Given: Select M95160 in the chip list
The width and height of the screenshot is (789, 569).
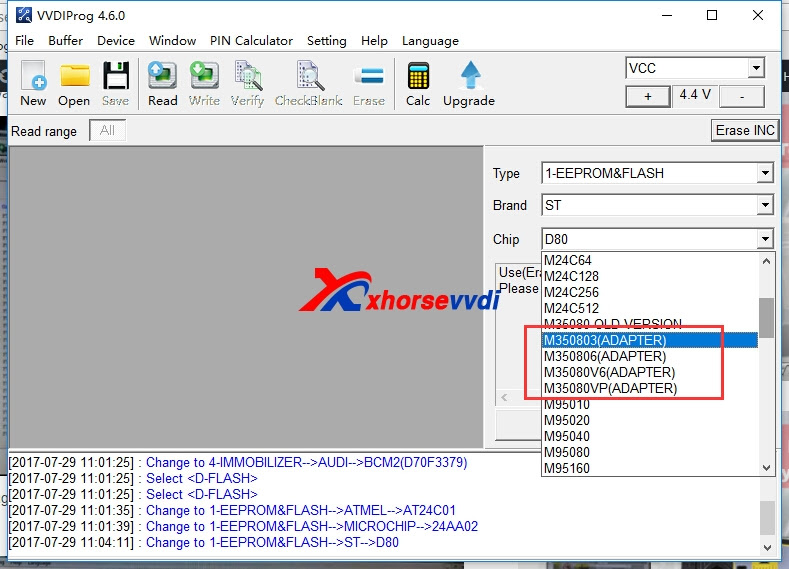Looking at the screenshot, I should coord(650,468).
